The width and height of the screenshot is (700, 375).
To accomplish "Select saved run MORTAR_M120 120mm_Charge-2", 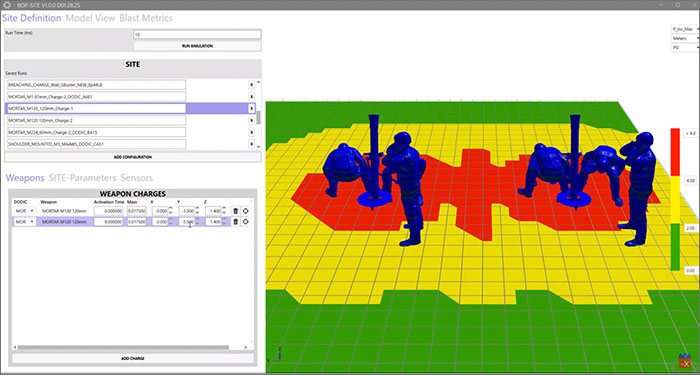I will 96,121.
